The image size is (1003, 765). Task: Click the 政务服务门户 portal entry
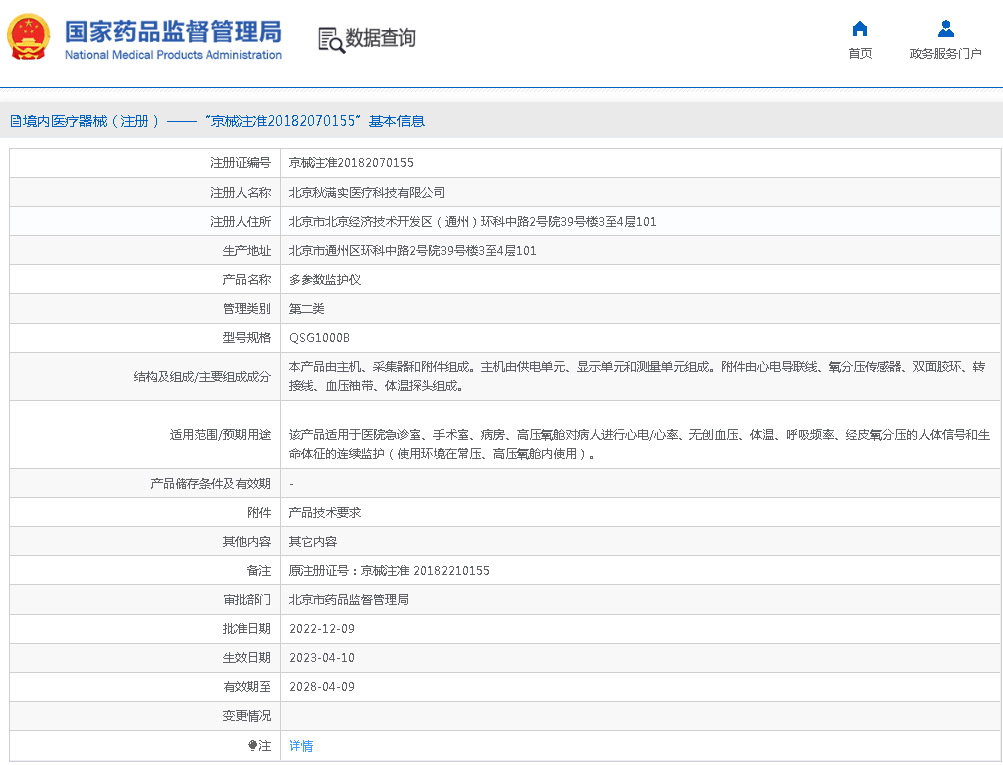click(944, 55)
